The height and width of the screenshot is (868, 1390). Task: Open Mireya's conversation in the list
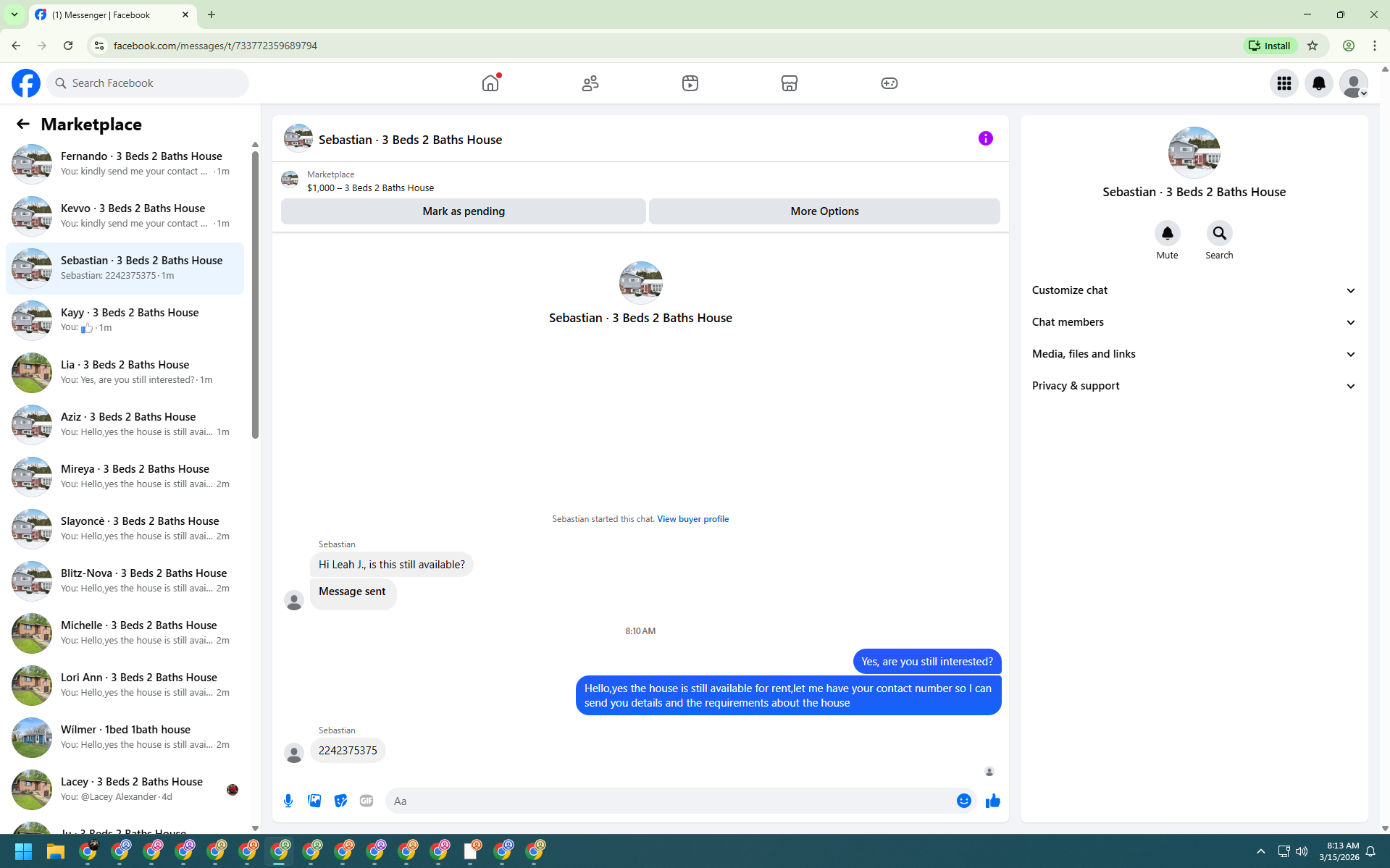125,476
